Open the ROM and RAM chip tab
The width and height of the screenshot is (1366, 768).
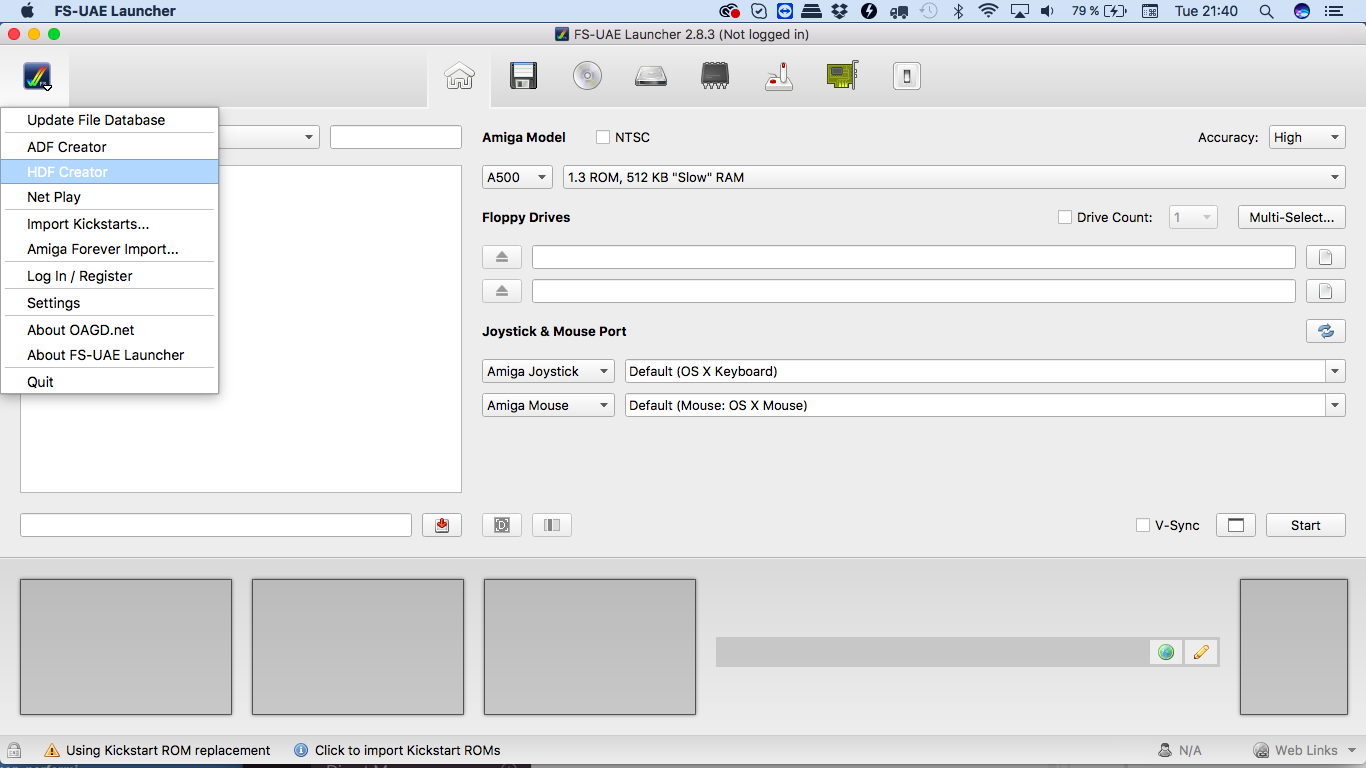[715, 76]
